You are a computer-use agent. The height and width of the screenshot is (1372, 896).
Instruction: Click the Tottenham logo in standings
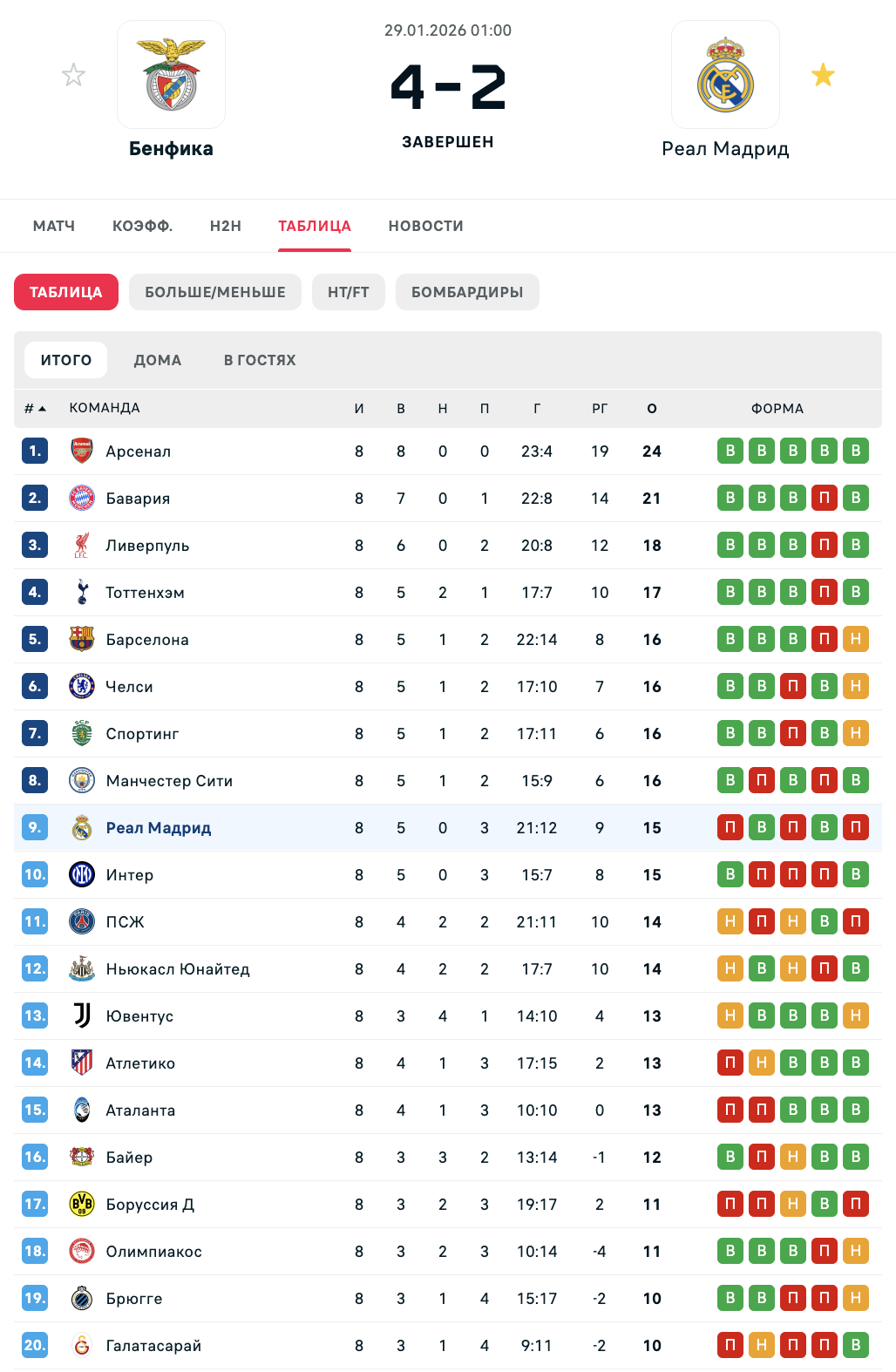(x=82, y=592)
